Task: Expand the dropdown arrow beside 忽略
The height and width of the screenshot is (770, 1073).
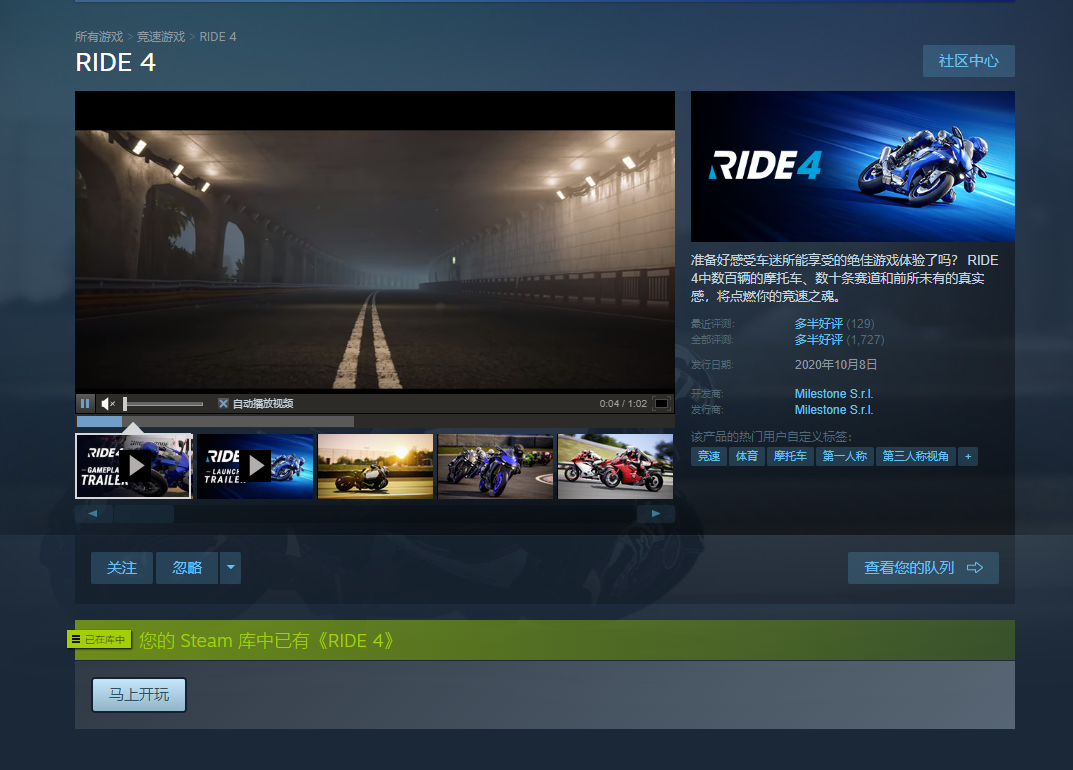Action: pos(230,568)
